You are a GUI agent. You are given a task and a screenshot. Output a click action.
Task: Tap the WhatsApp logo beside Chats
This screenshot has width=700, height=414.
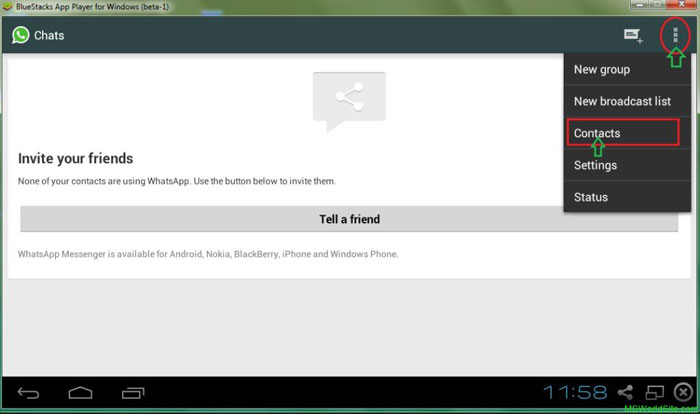21,35
